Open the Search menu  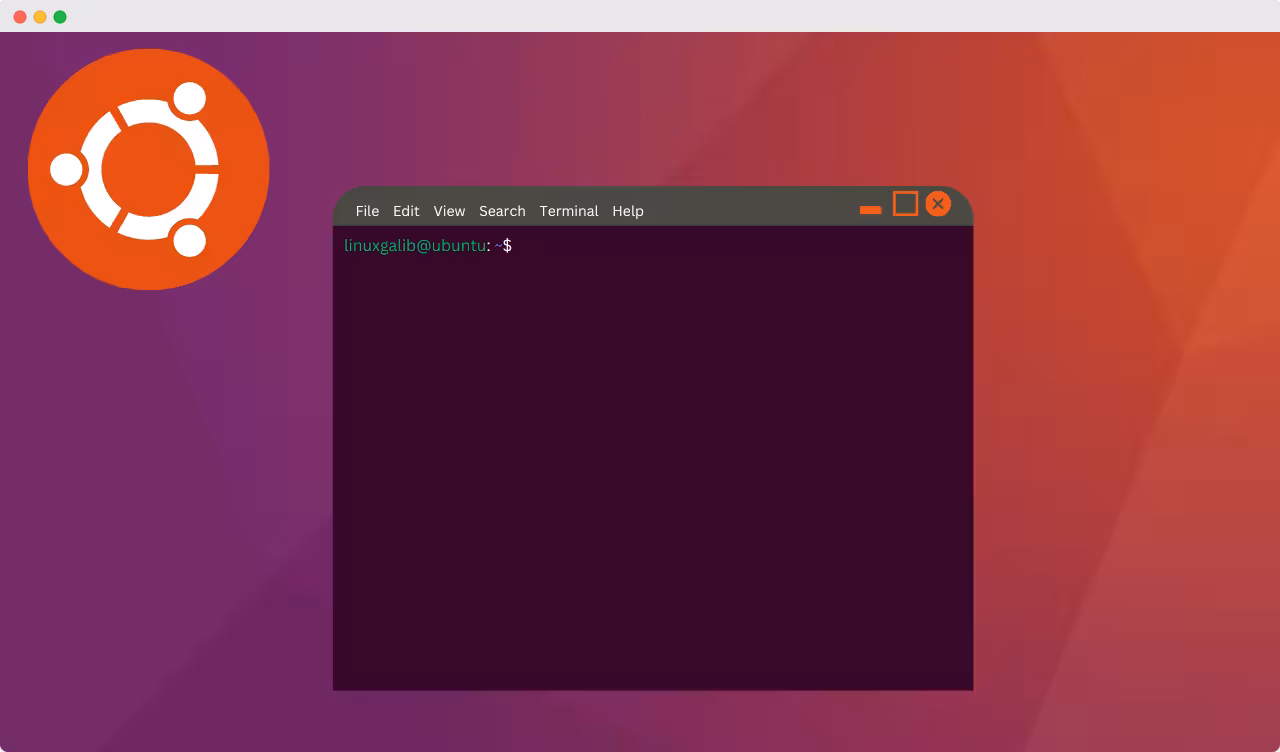coord(502,211)
